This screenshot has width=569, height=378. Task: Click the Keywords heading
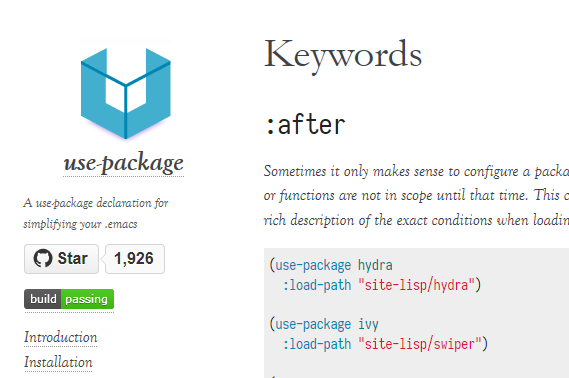click(x=343, y=55)
